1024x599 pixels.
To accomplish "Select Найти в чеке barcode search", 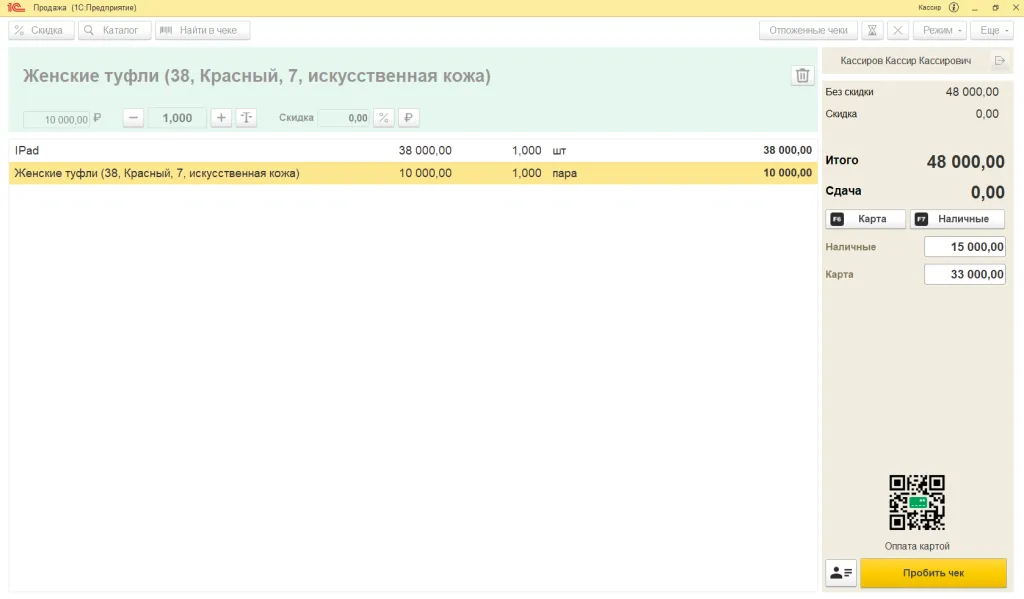I will [202, 29].
